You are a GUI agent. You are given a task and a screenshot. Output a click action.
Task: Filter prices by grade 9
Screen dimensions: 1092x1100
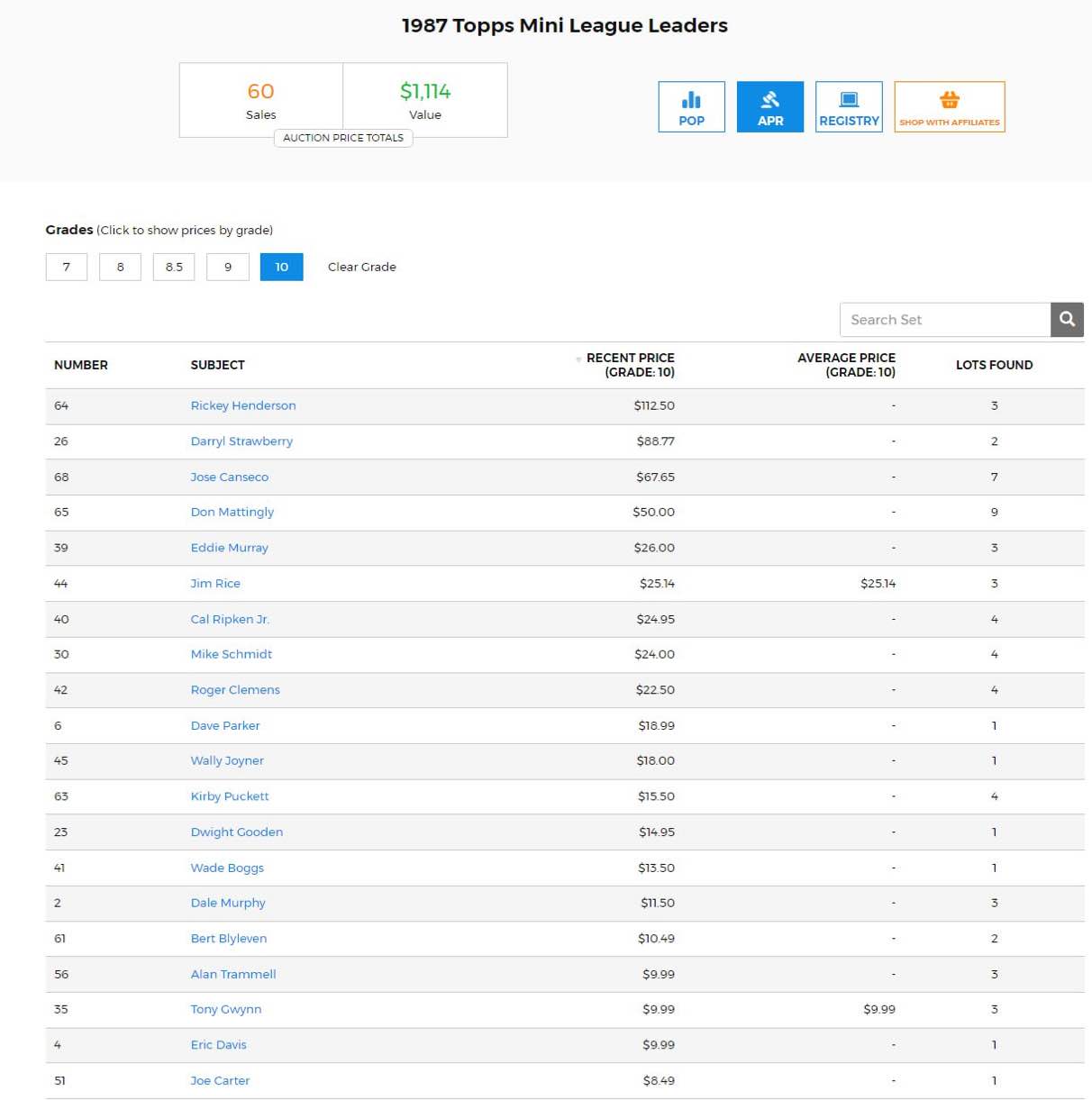(x=228, y=267)
